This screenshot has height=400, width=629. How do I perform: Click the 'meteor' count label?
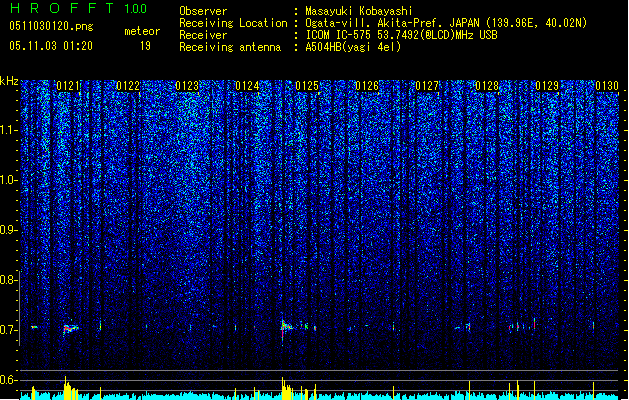point(142,31)
